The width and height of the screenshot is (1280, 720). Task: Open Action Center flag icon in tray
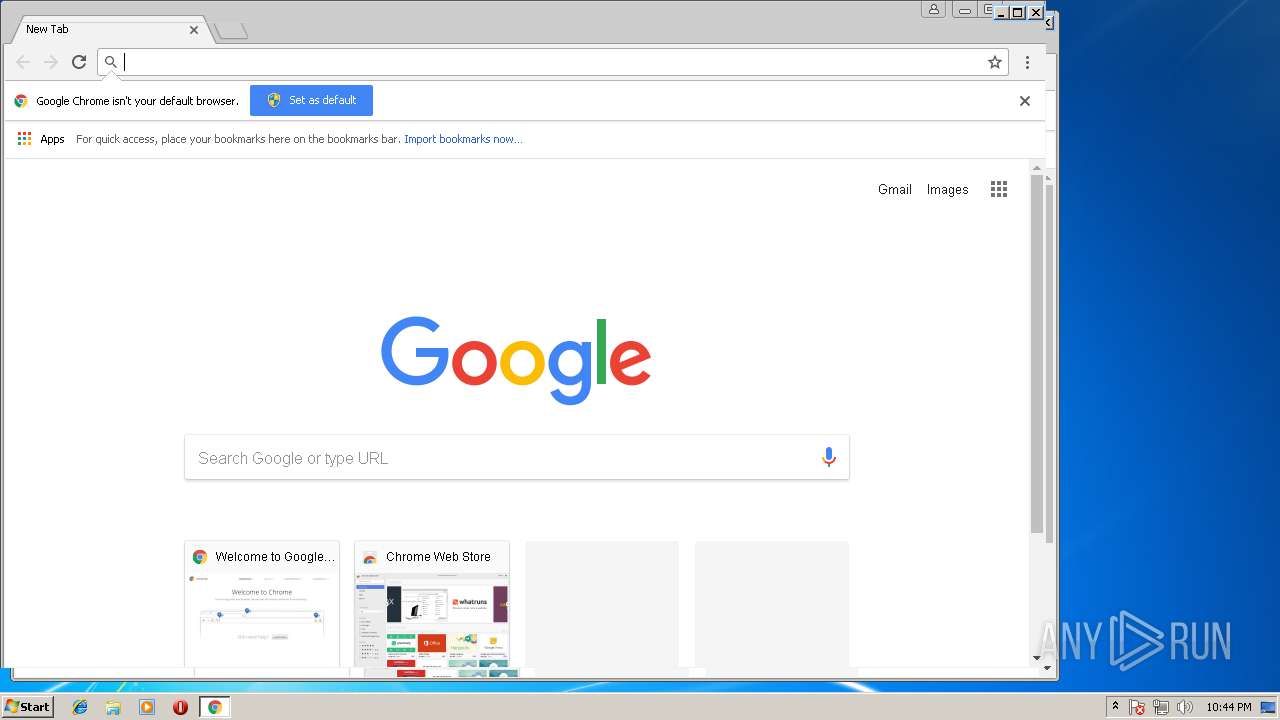[1137, 707]
